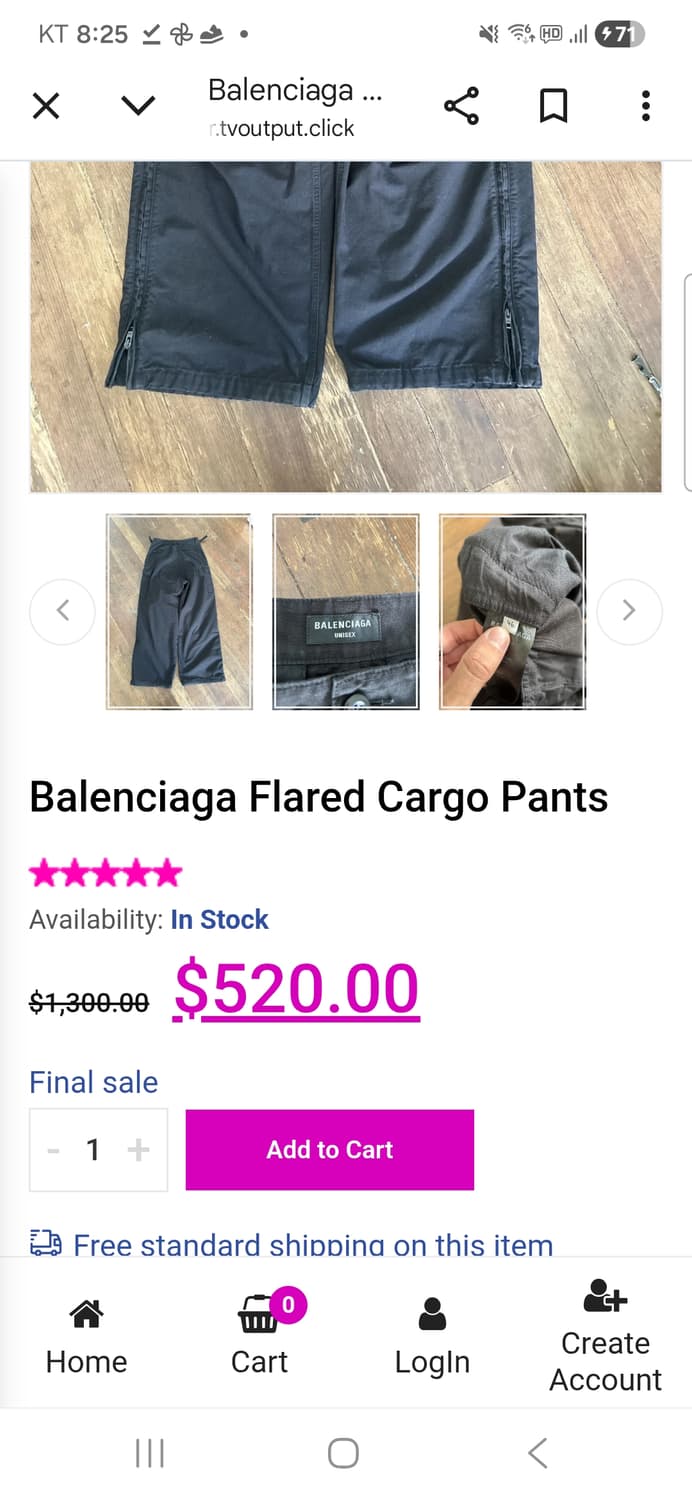Increase quantity with the plus button

(139, 1150)
